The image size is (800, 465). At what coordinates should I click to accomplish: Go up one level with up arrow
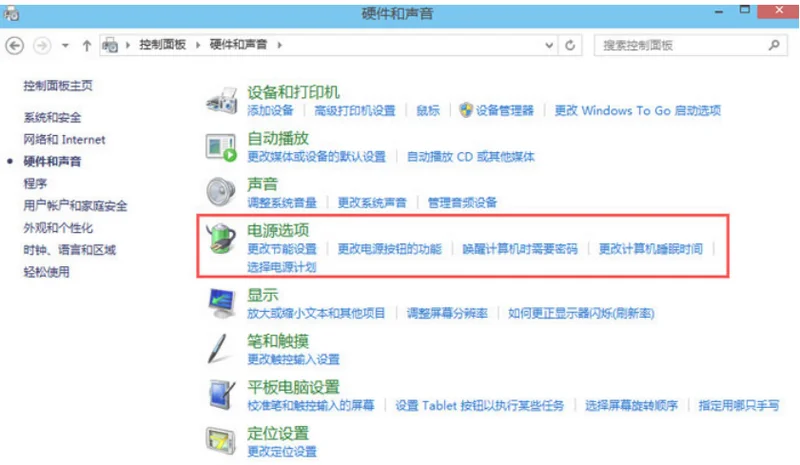coord(87,45)
